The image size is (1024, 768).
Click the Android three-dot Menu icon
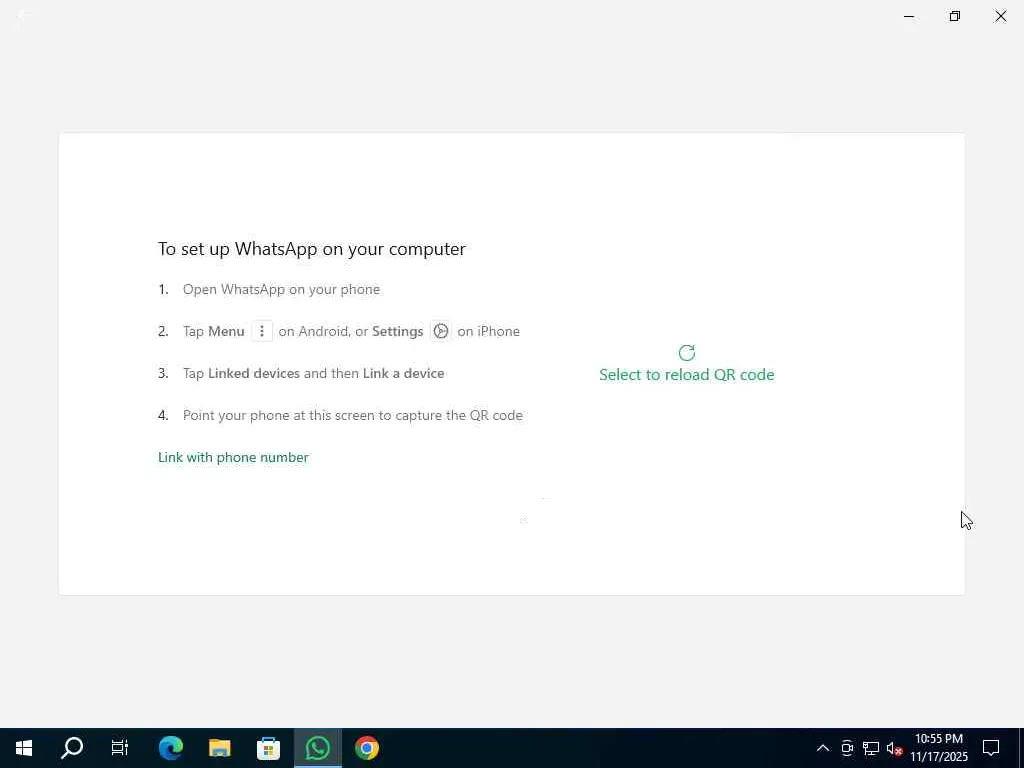(262, 331)
